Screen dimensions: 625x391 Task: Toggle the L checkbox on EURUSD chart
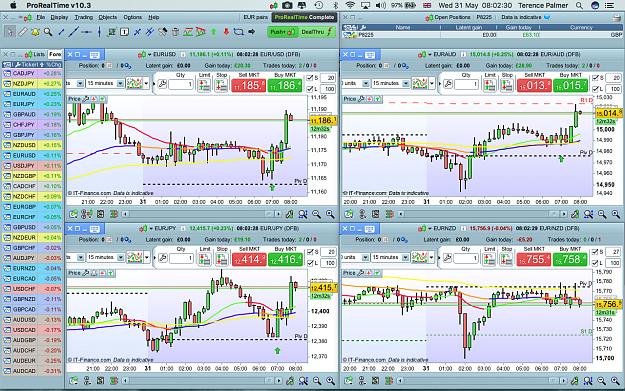click(x=310, y=89)
